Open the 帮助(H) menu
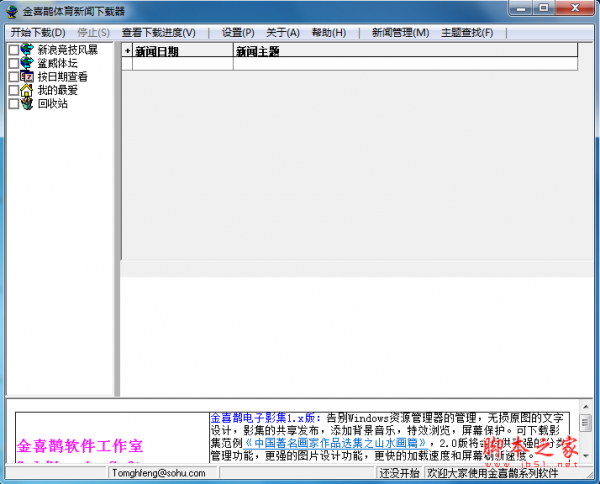The width and height of the screenshot is (600, 484). coord(329,33)
